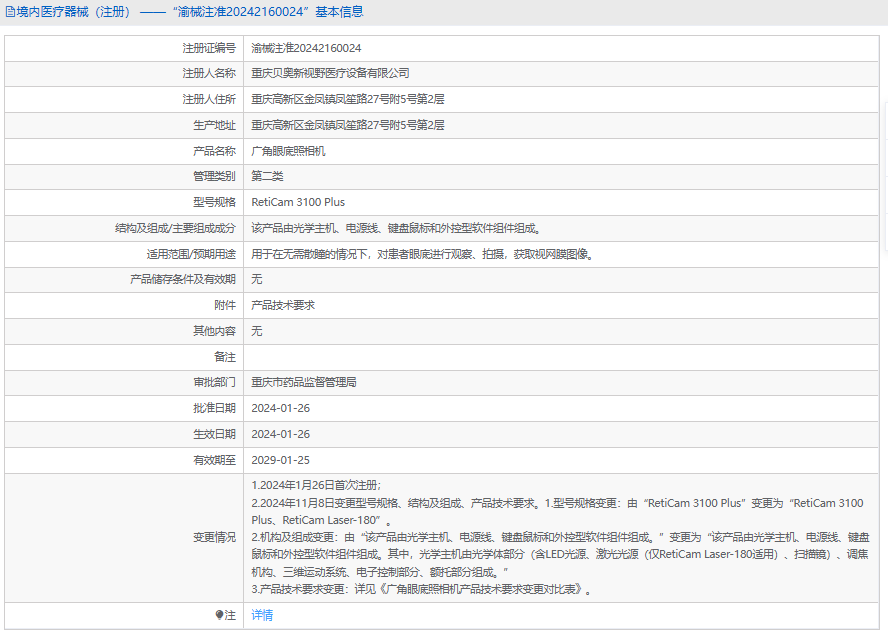Screen dimensions: 888x634
Task: Click the line 1.2024年1月26日首次注册
Action: click(317, 486)
